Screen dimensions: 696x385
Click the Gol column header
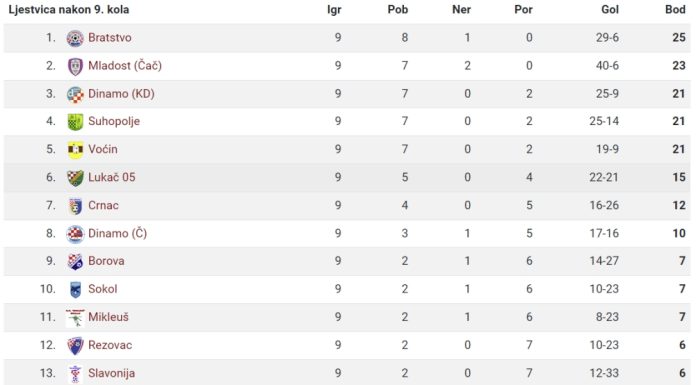pyautogui.click(x=610, y=9)
